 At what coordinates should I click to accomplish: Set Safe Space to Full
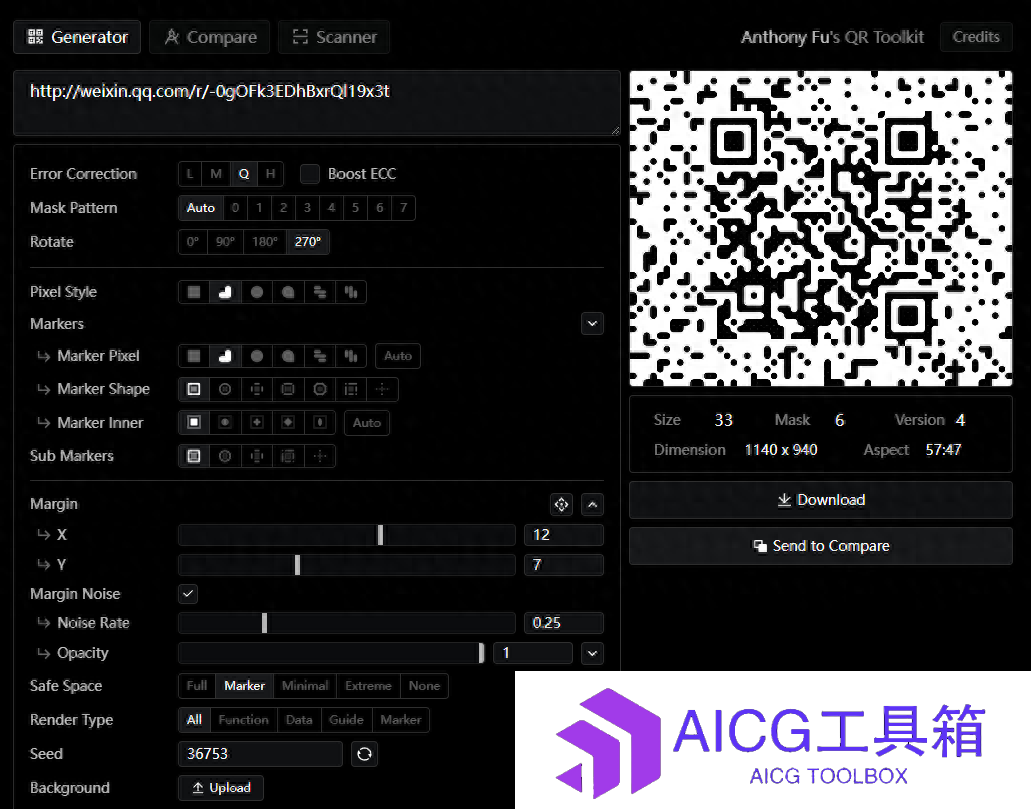(197, 686)
